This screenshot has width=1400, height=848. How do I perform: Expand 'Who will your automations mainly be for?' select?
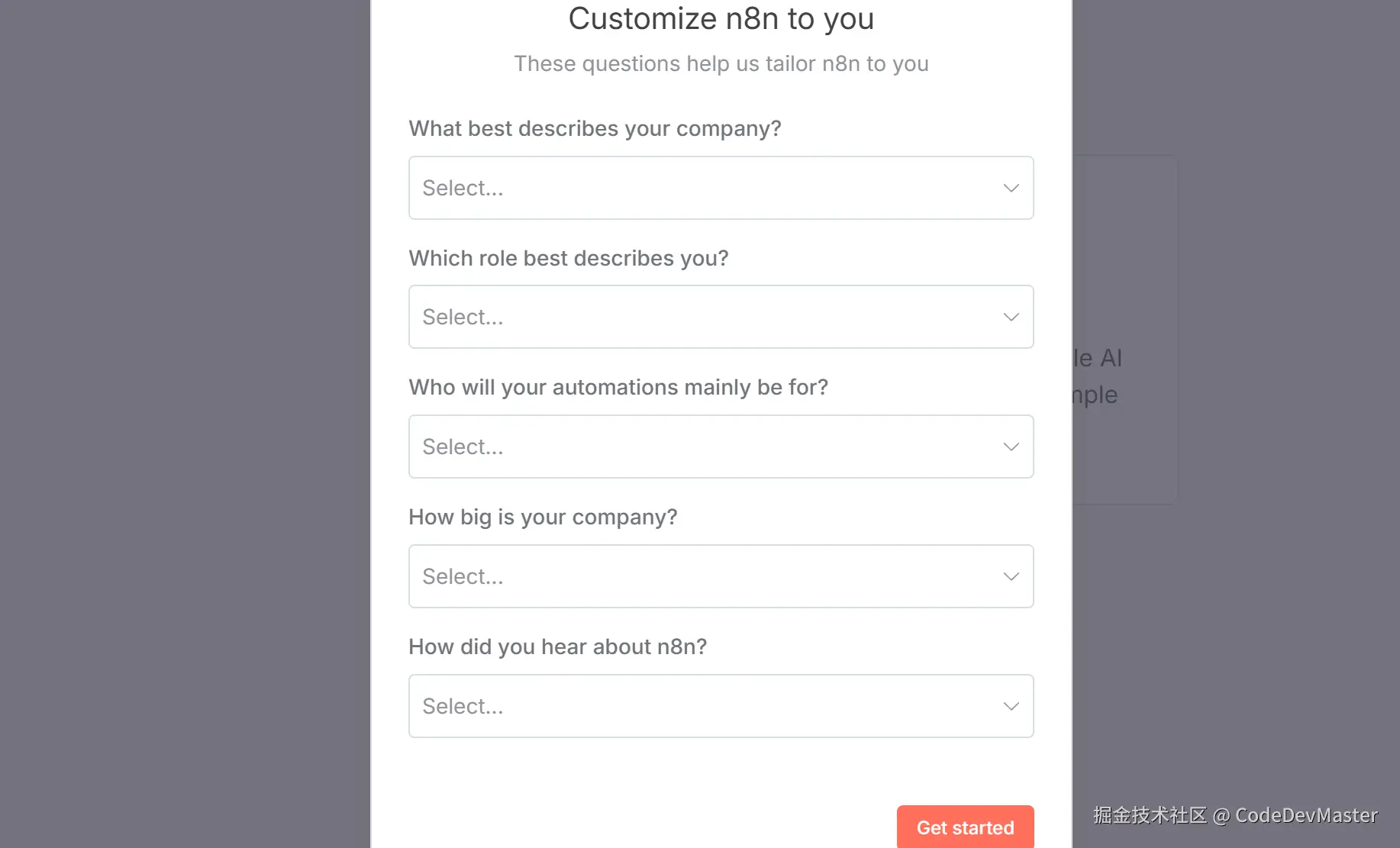pos(721,447)
